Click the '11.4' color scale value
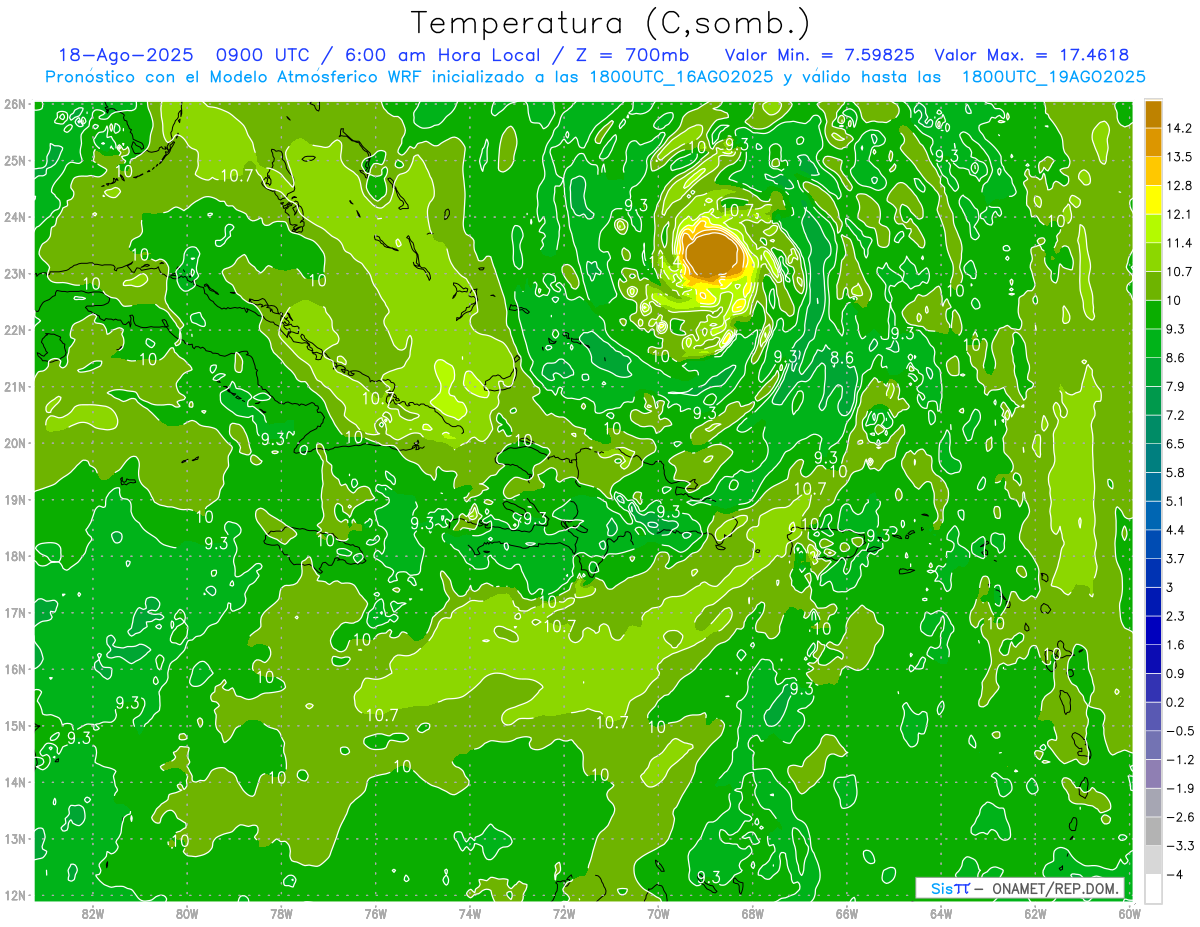The height and width of the screenshot is (927, 1200). (1179, 243)
